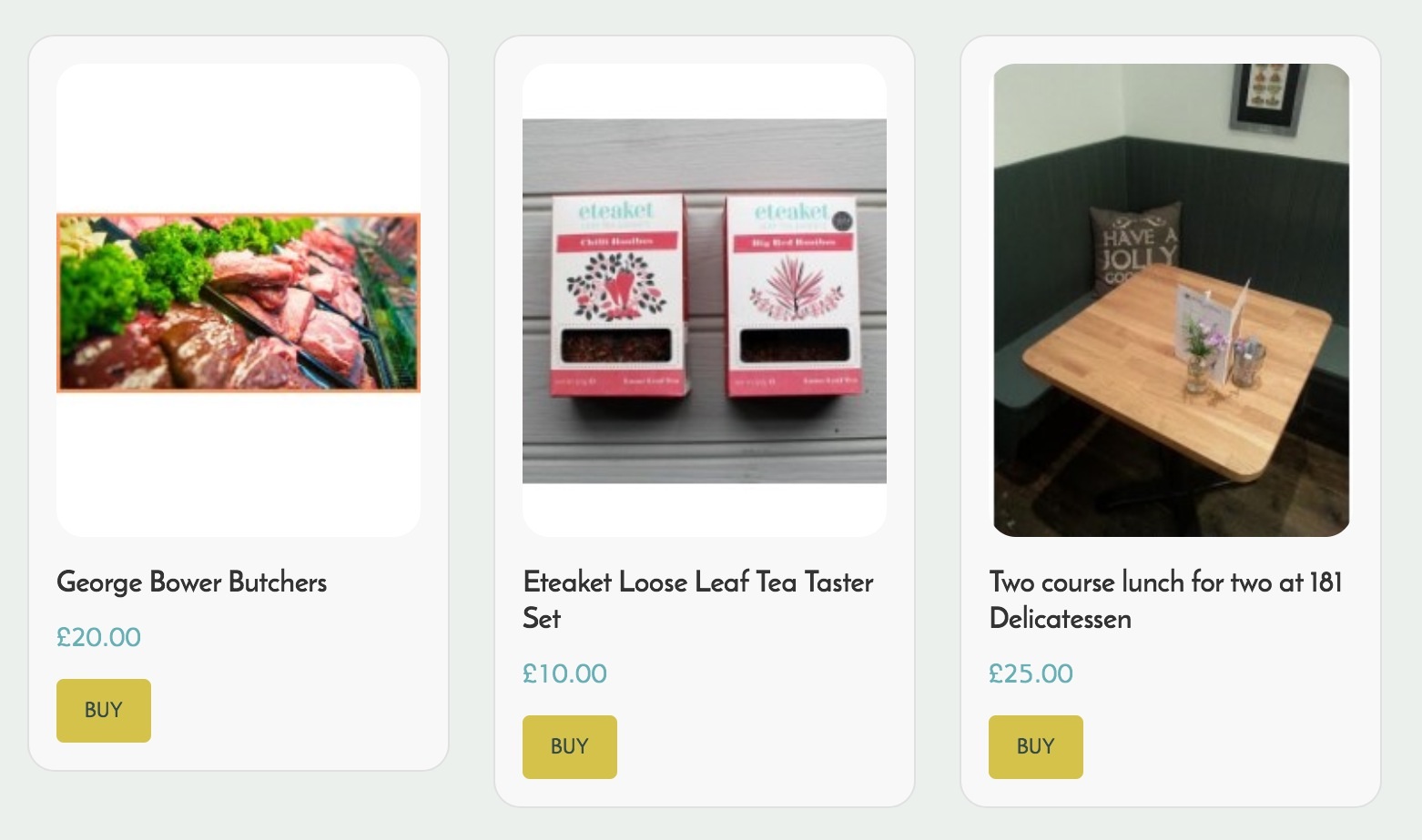Open the Eteaket Loose Leaf Tea Taster Set title
The width and height of the screenshot is (1422, 840).
click(x=698, y=600)
